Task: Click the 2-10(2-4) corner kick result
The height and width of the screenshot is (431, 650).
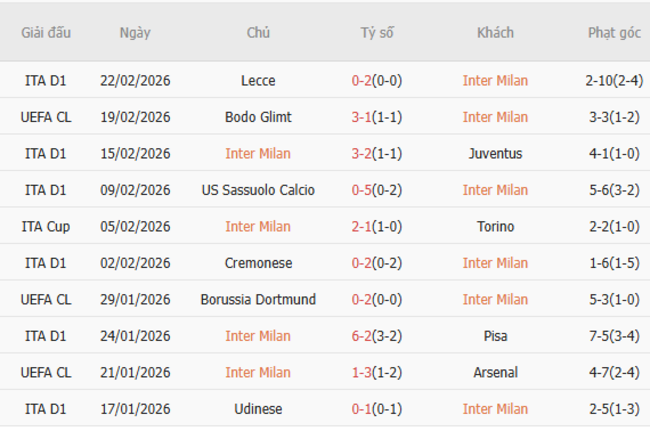Action: 614,81
